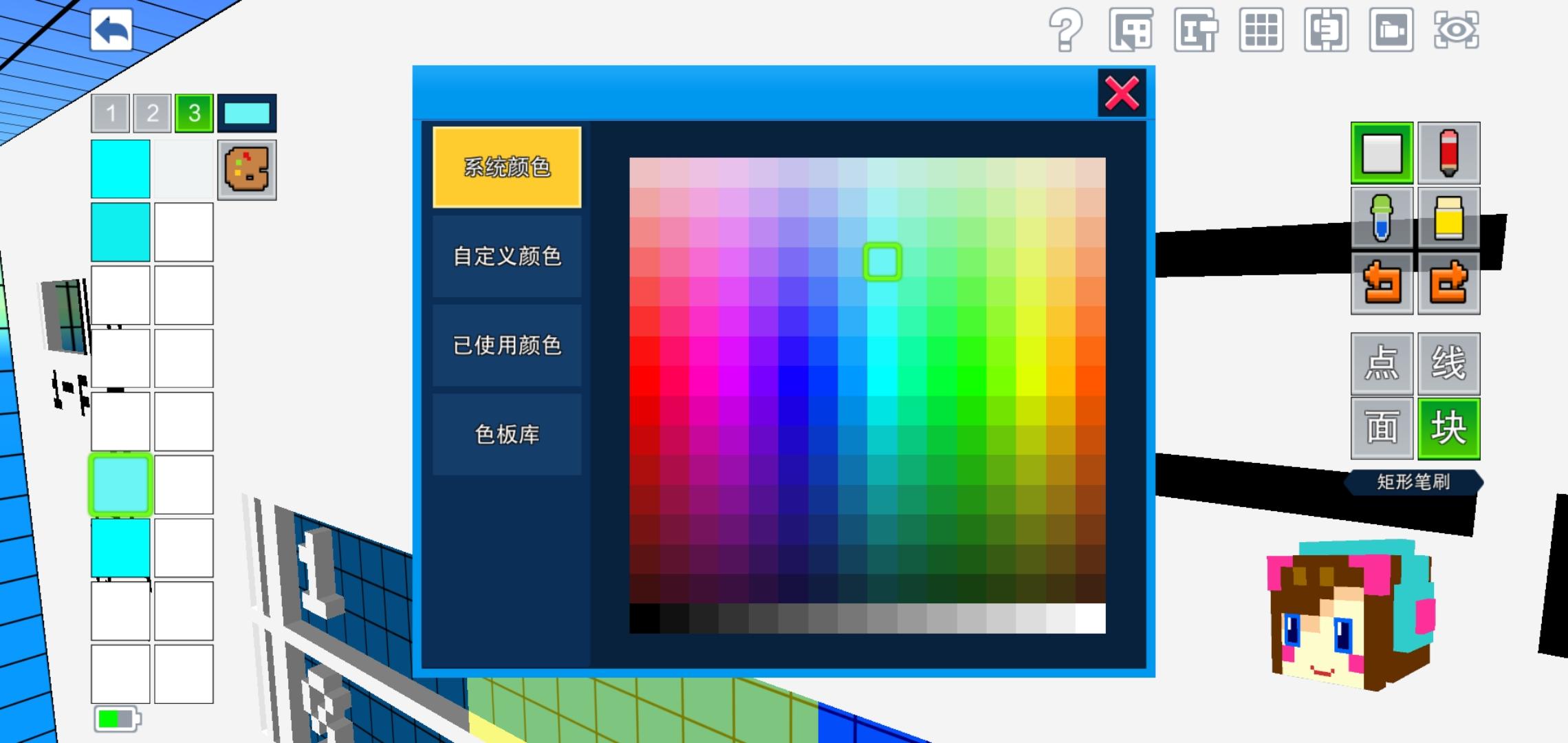Pick the white swatch in grayscale row
This screenshot has height=743, width=1568.
[1091, 618]
